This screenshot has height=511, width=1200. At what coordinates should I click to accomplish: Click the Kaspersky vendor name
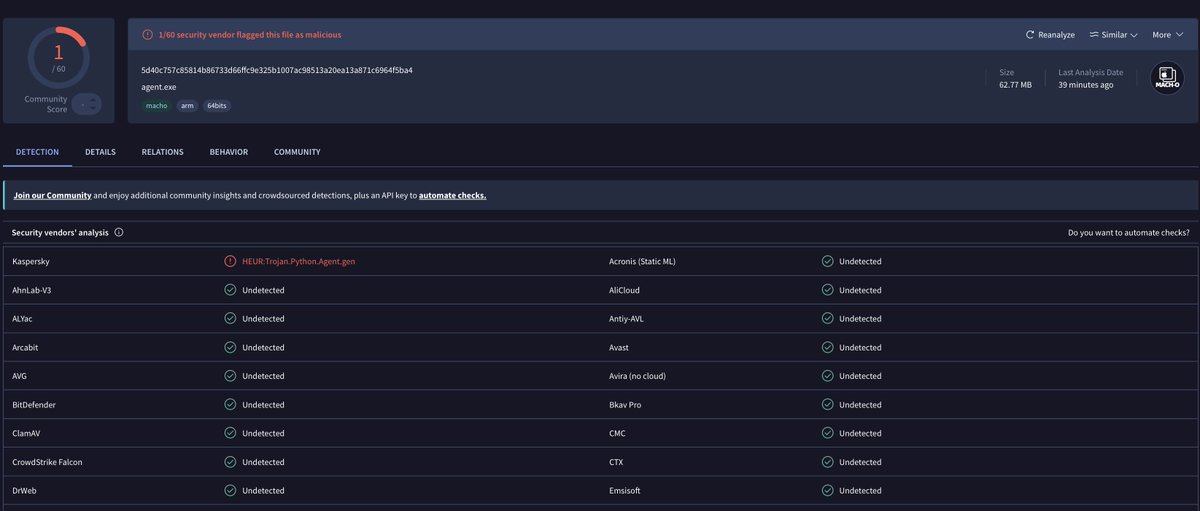tap(31, 261)
